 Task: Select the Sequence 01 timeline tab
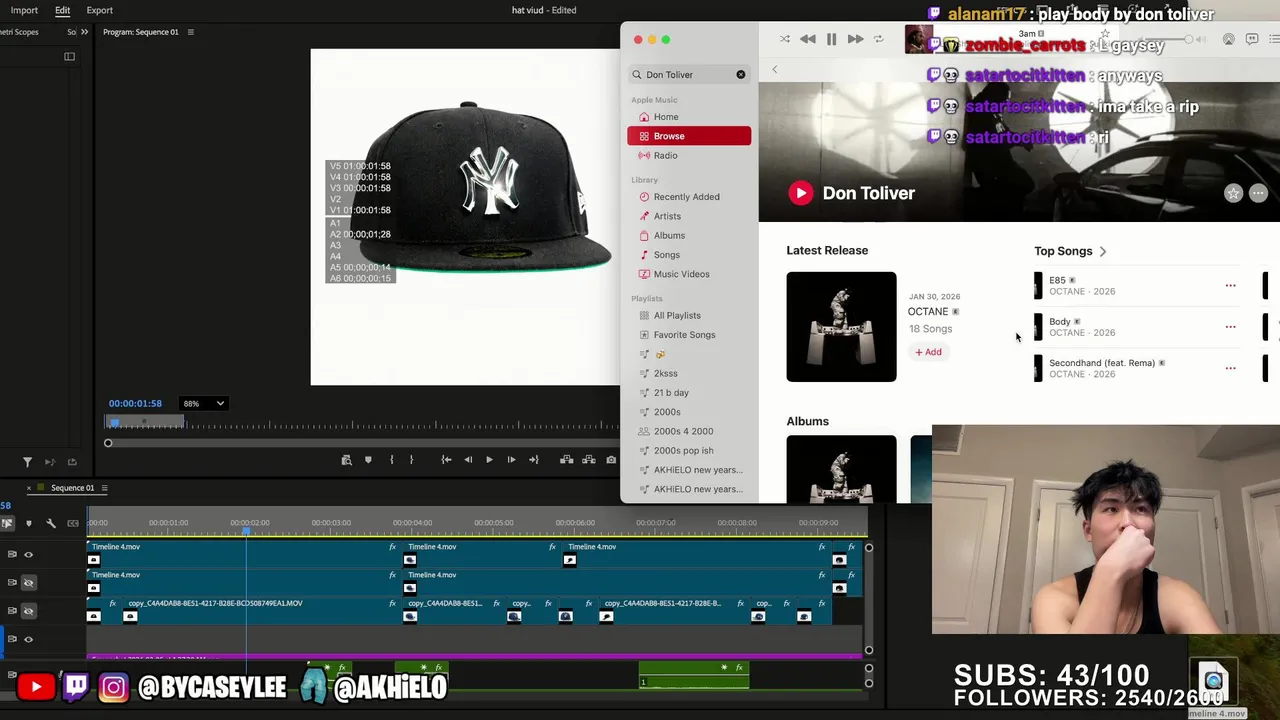click(72, 488)
